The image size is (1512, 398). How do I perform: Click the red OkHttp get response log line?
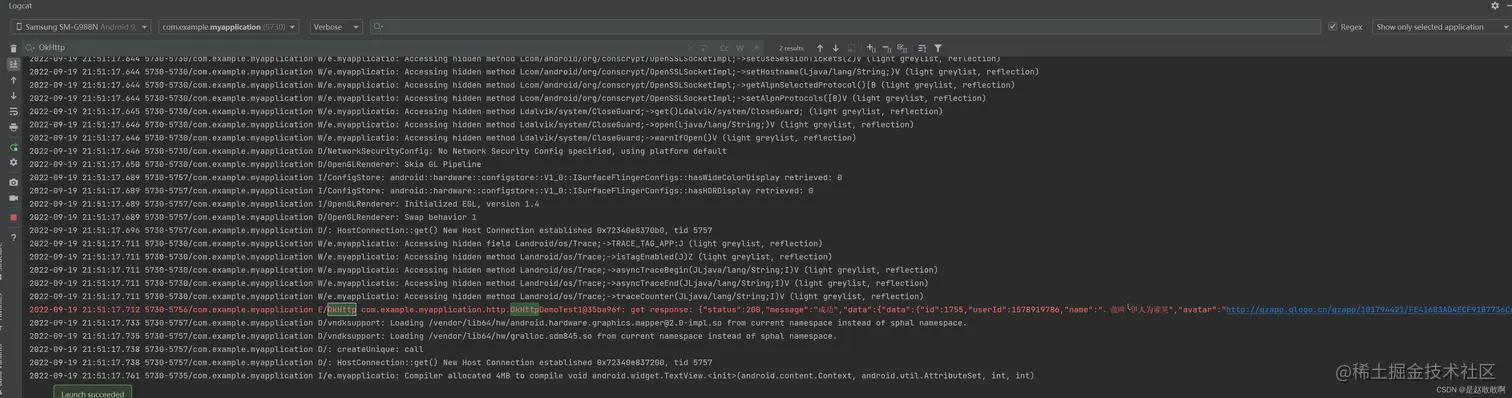770,310
